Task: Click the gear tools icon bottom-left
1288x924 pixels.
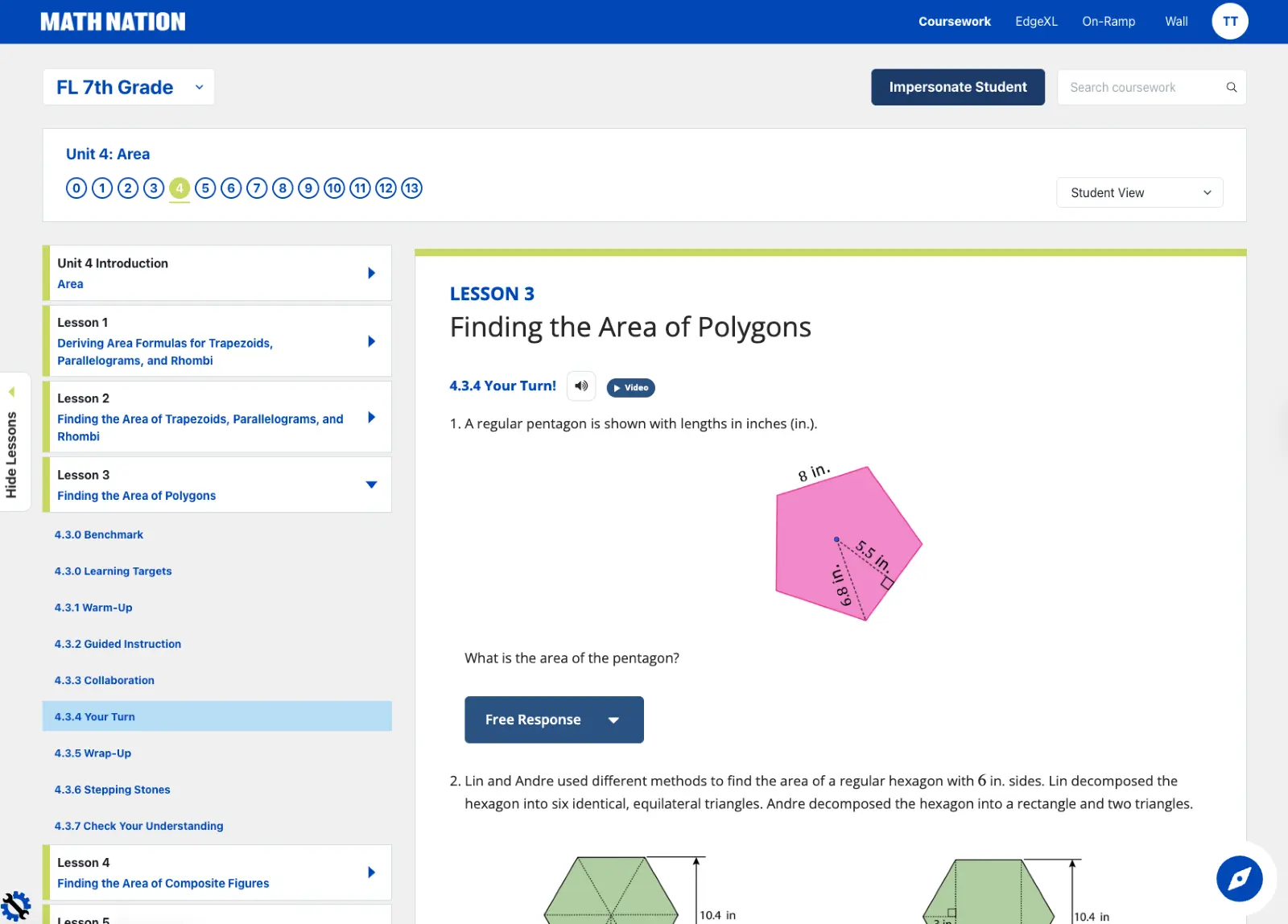Action: click(14, 907)
